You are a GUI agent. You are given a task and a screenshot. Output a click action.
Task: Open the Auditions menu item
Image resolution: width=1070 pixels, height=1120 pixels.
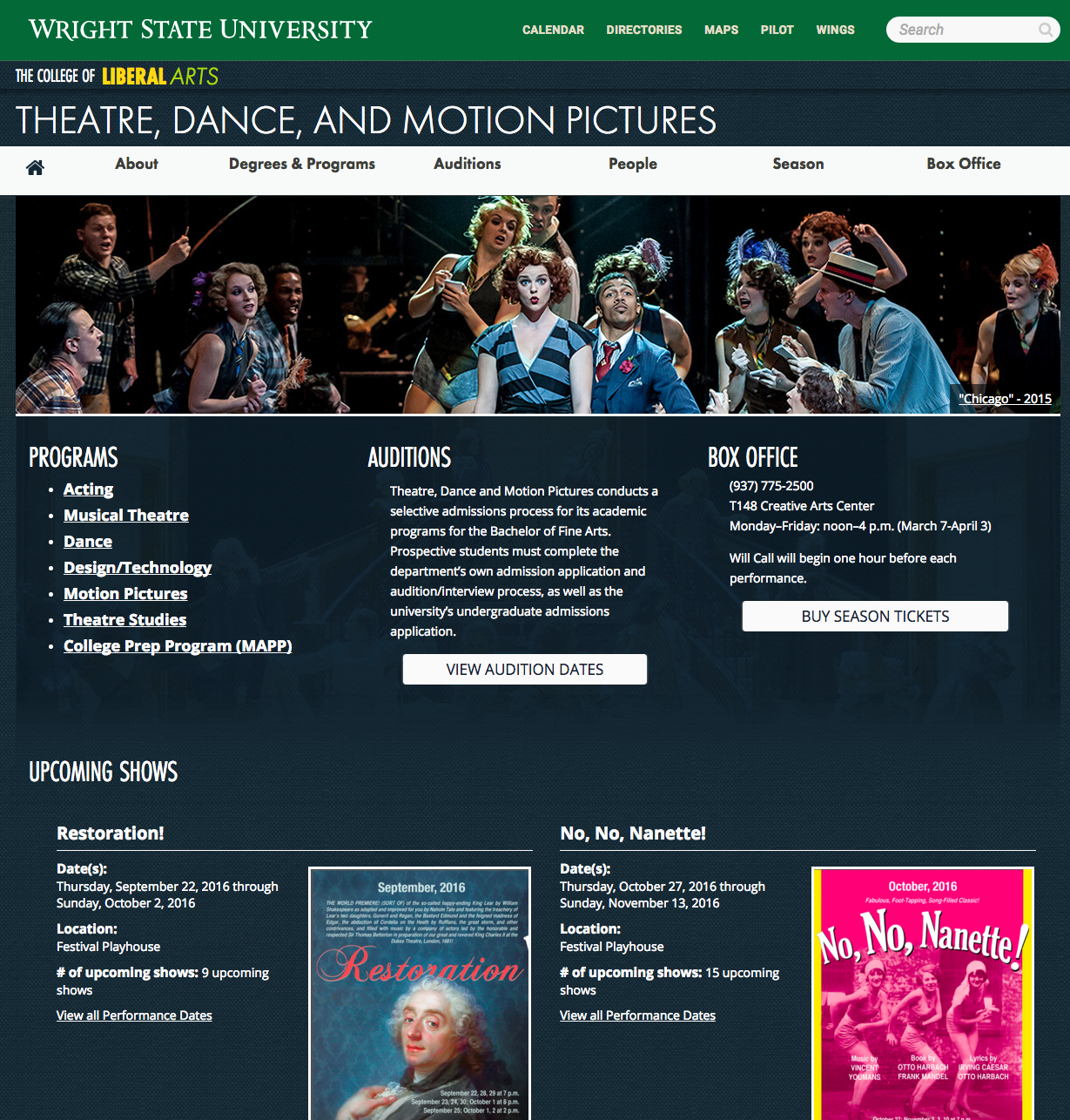pos(468,164)
